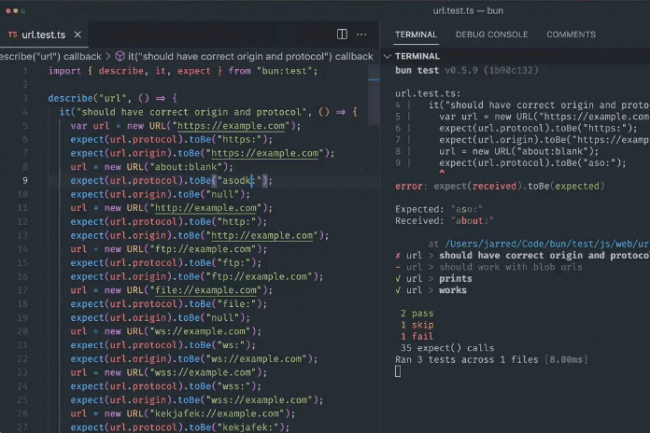Switch to the TERMINAL panel tab

pyautogui.click(x=416, y=34)
